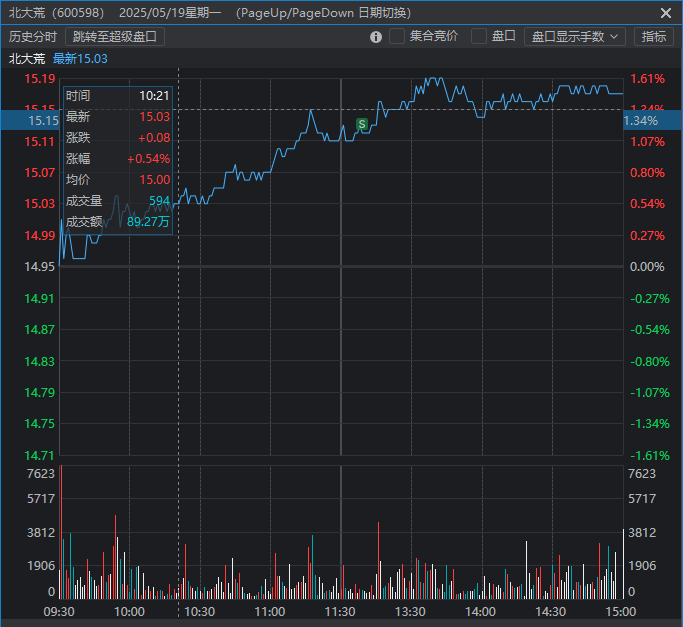This screenshot has height=627, width=683.
Task: Select the 历史分时 label
Action: [x=33, y=37]
